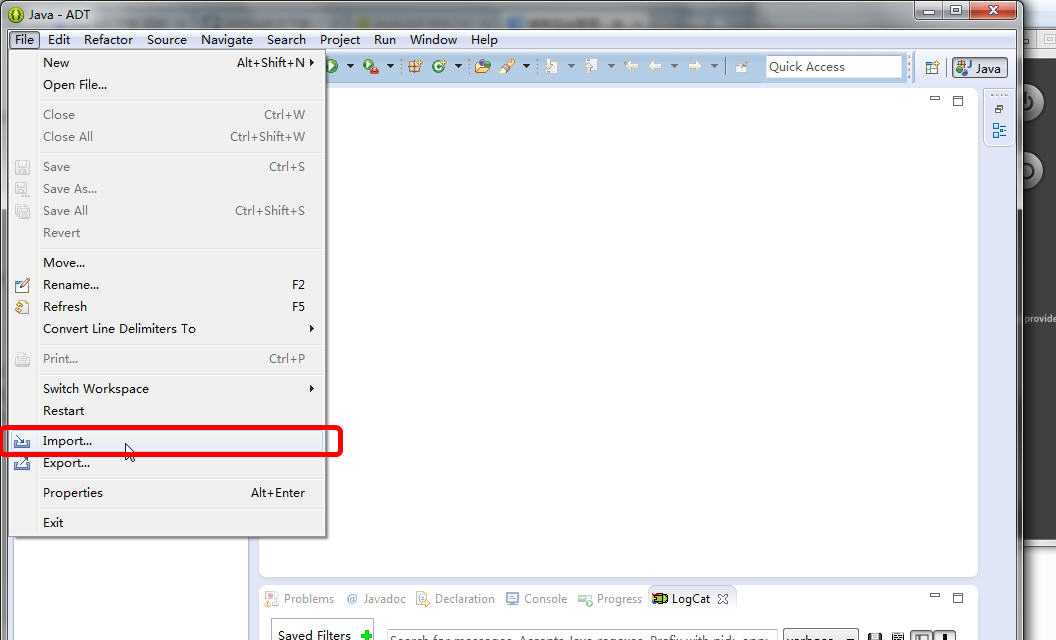
Task: Open the Back history dropdown arrow
Action: (673, 66)
